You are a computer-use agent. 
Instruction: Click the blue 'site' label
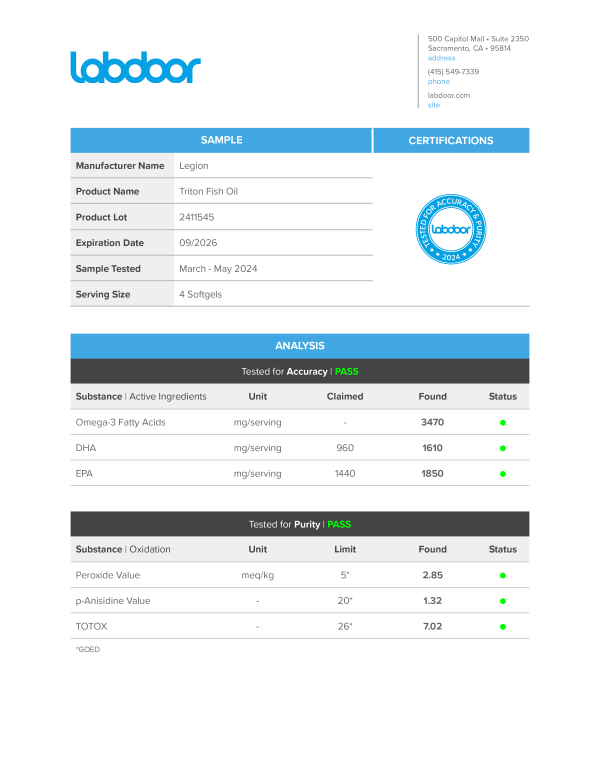coord(434,105)
